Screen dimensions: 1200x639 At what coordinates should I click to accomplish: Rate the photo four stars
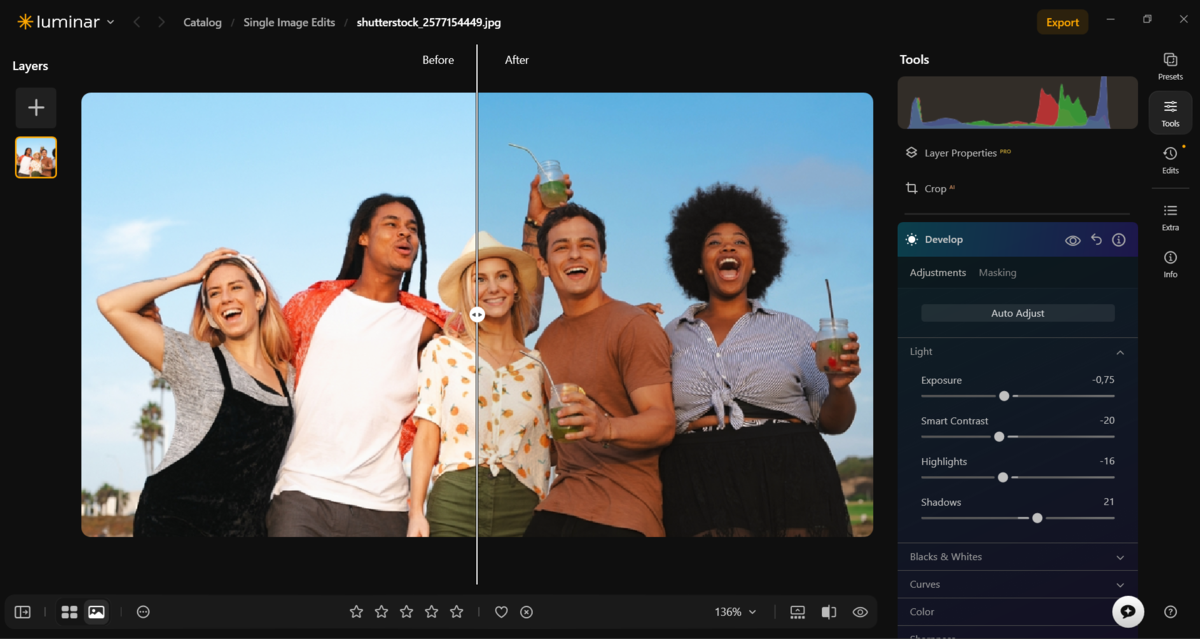click(x=432, y=612)
